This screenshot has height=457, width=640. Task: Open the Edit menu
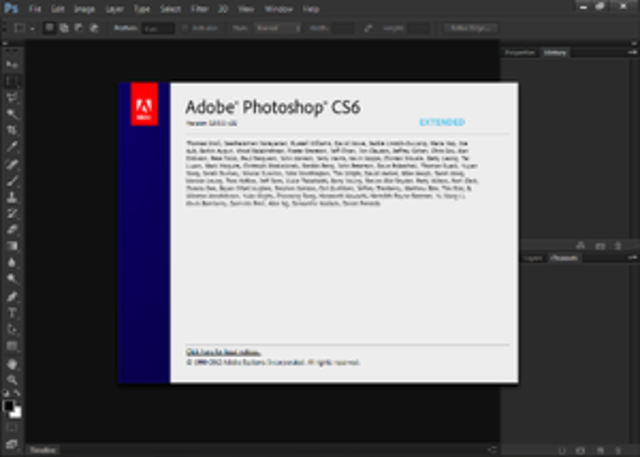click(x=58, y=9)
